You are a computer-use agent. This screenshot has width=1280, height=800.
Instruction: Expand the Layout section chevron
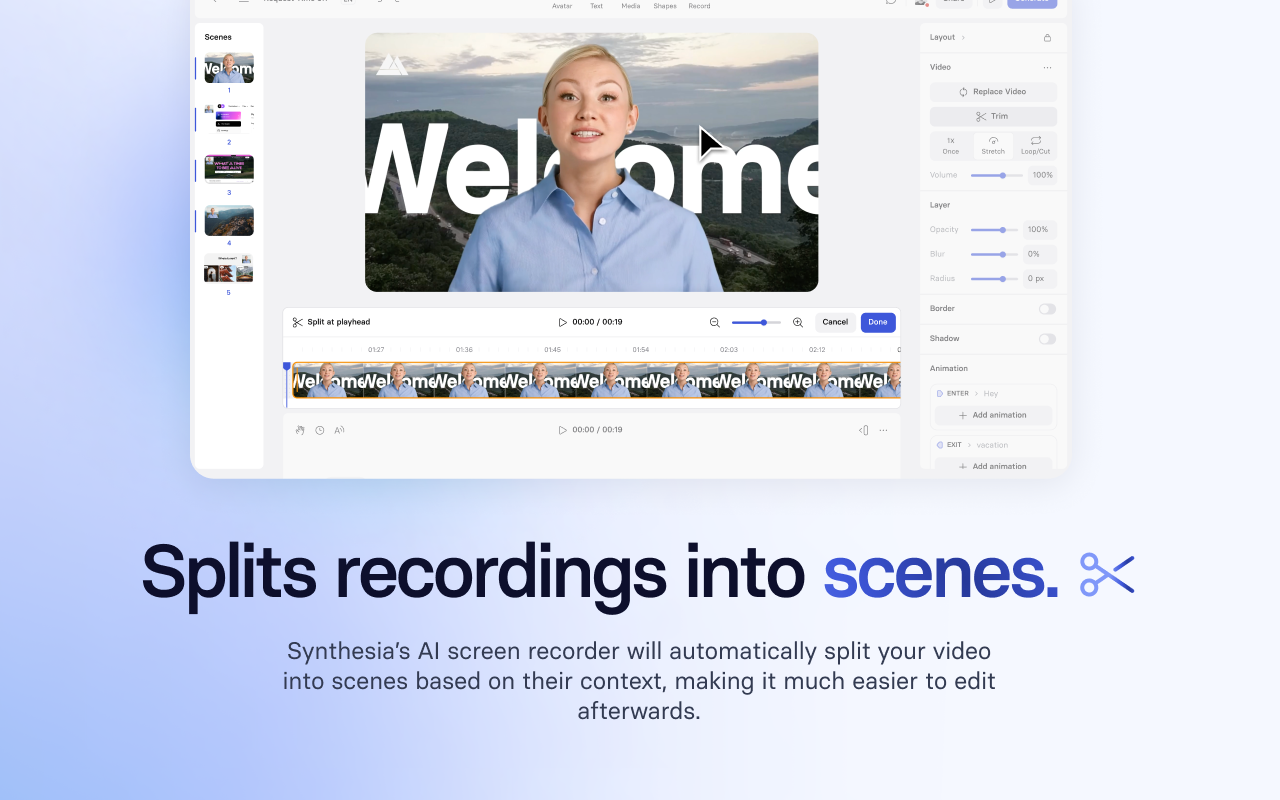coord(963,37)
